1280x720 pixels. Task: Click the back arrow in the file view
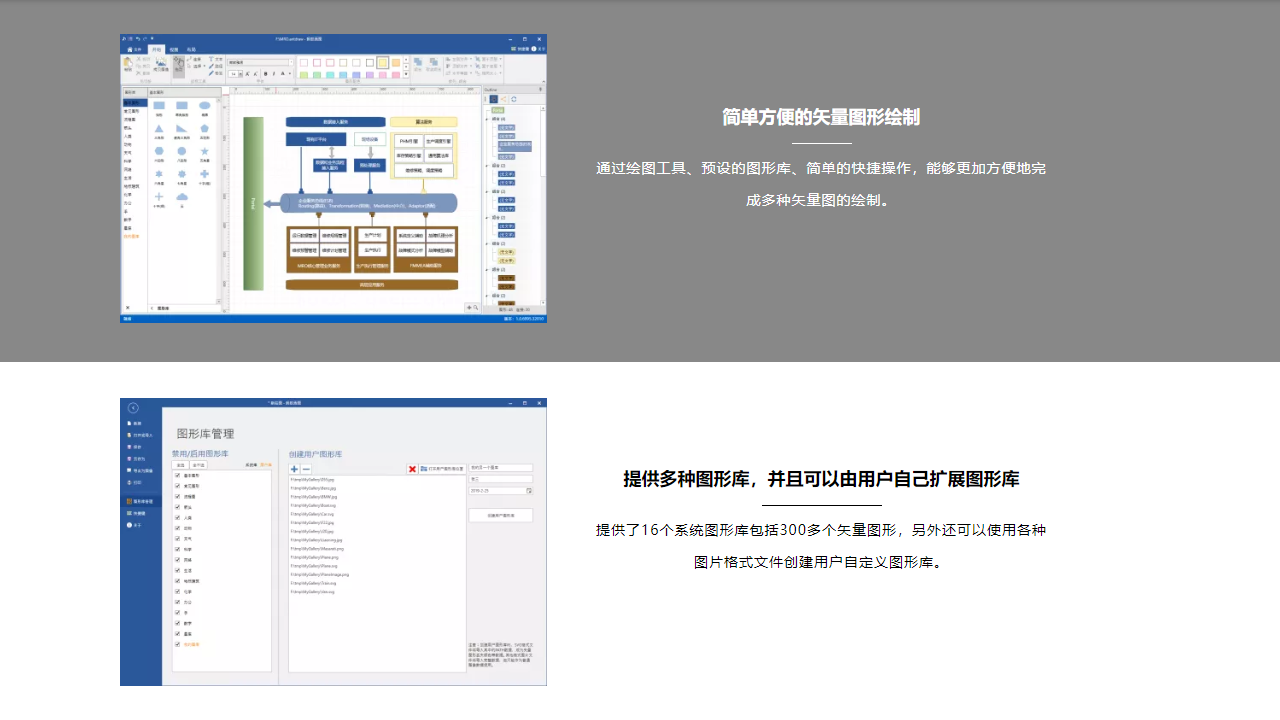pos(133,406)
